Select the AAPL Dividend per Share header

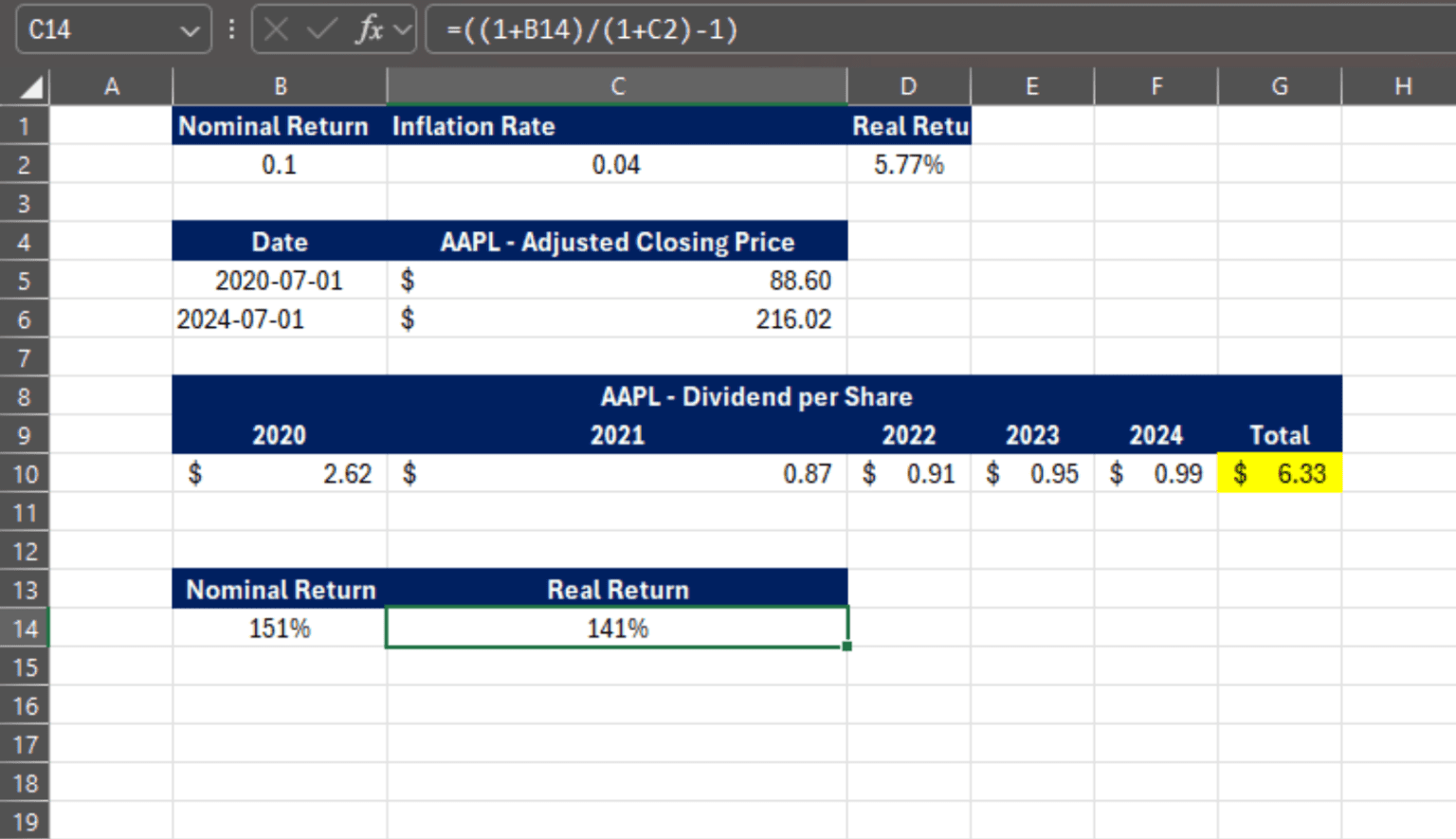click(x=756, y=396)
